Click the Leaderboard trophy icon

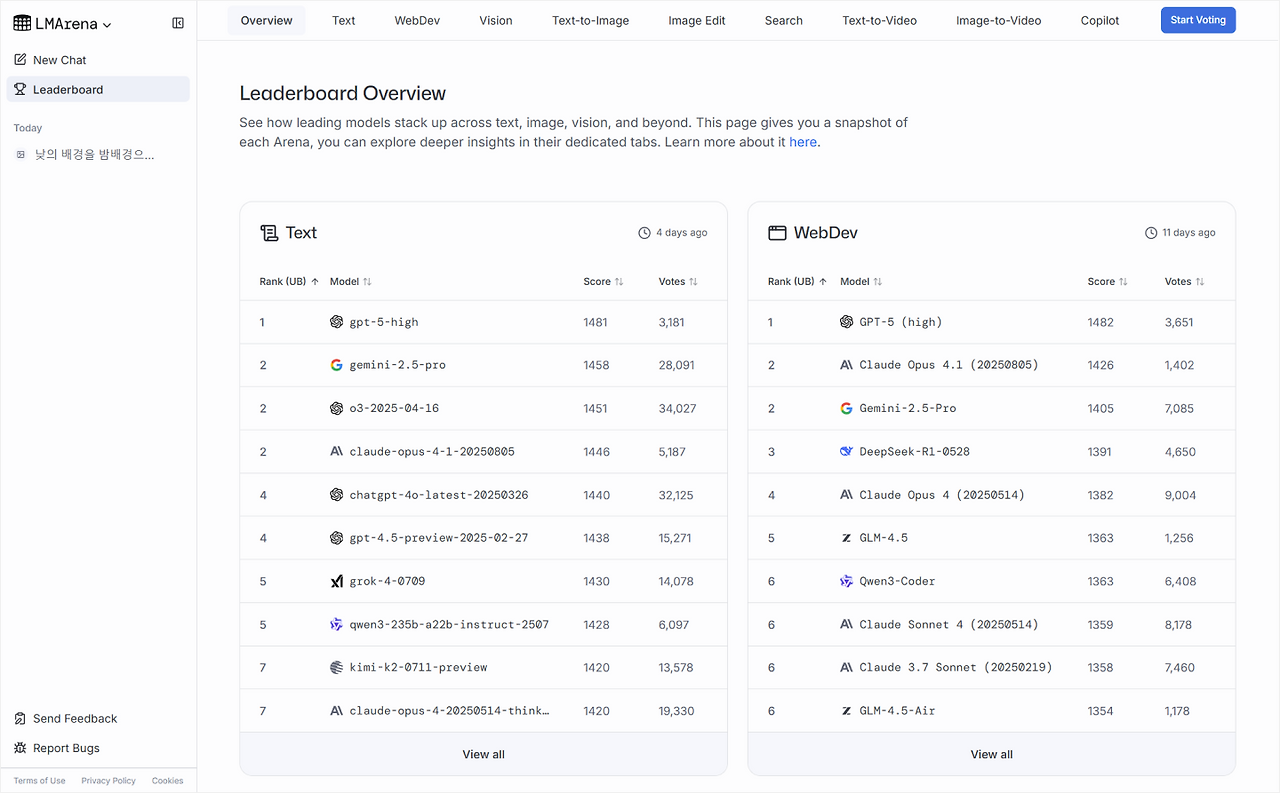click(20, 90)
